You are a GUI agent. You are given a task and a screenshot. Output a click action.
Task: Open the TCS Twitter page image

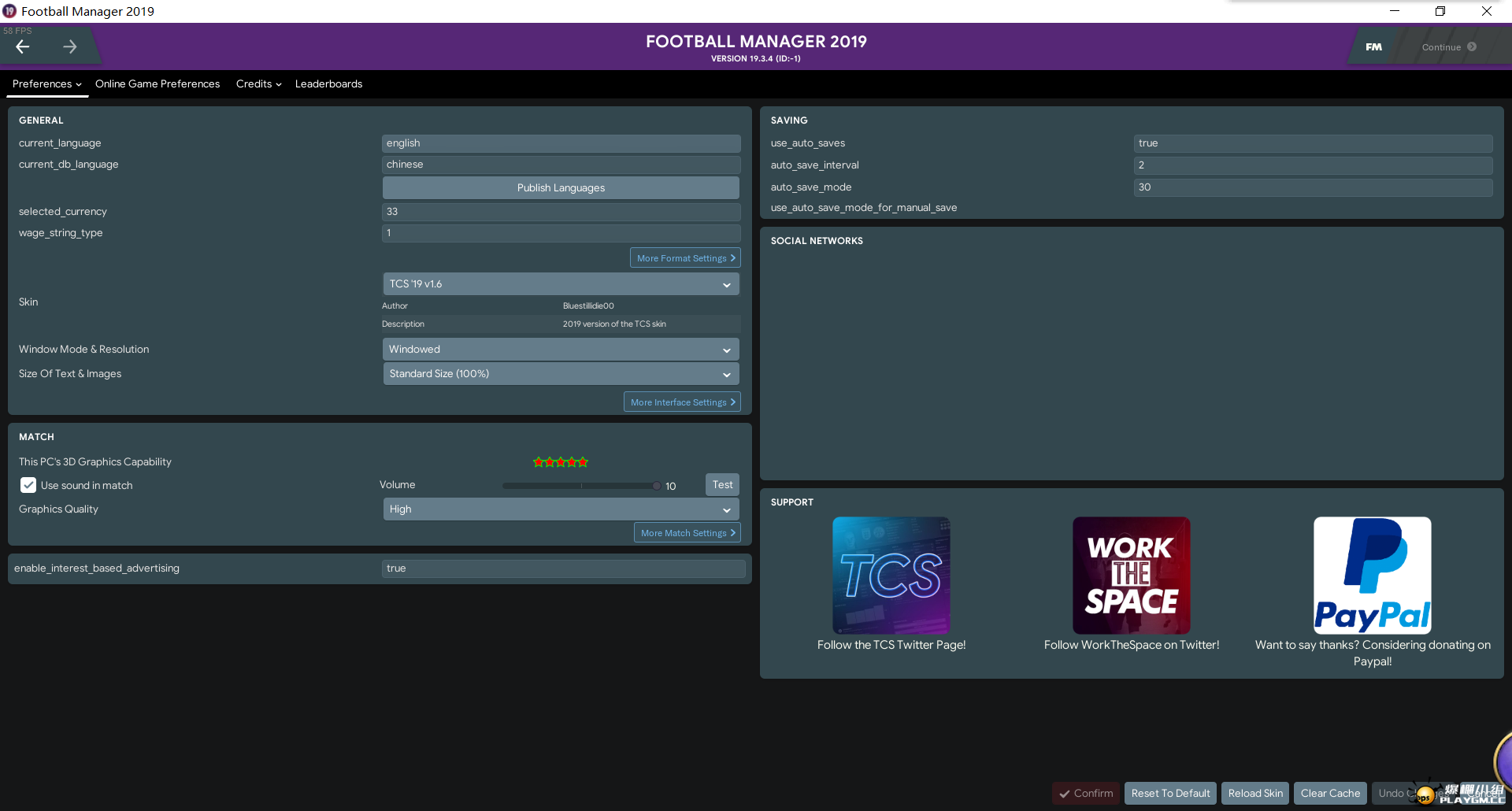click(x=891, y=575)
